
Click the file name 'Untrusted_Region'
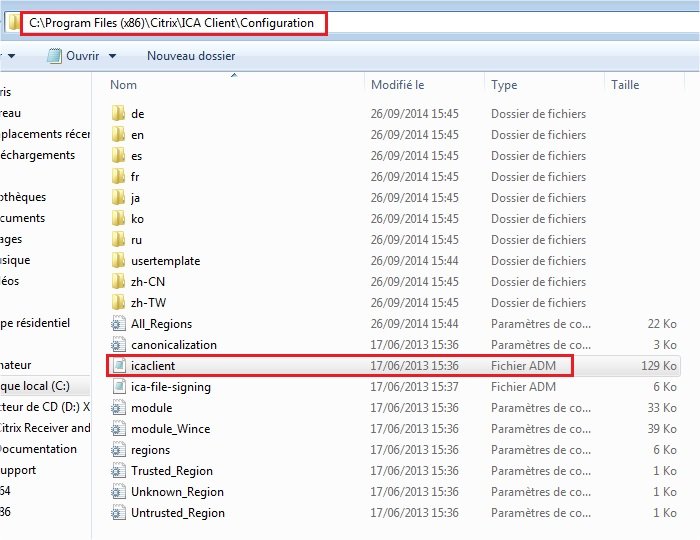(178, 512)
